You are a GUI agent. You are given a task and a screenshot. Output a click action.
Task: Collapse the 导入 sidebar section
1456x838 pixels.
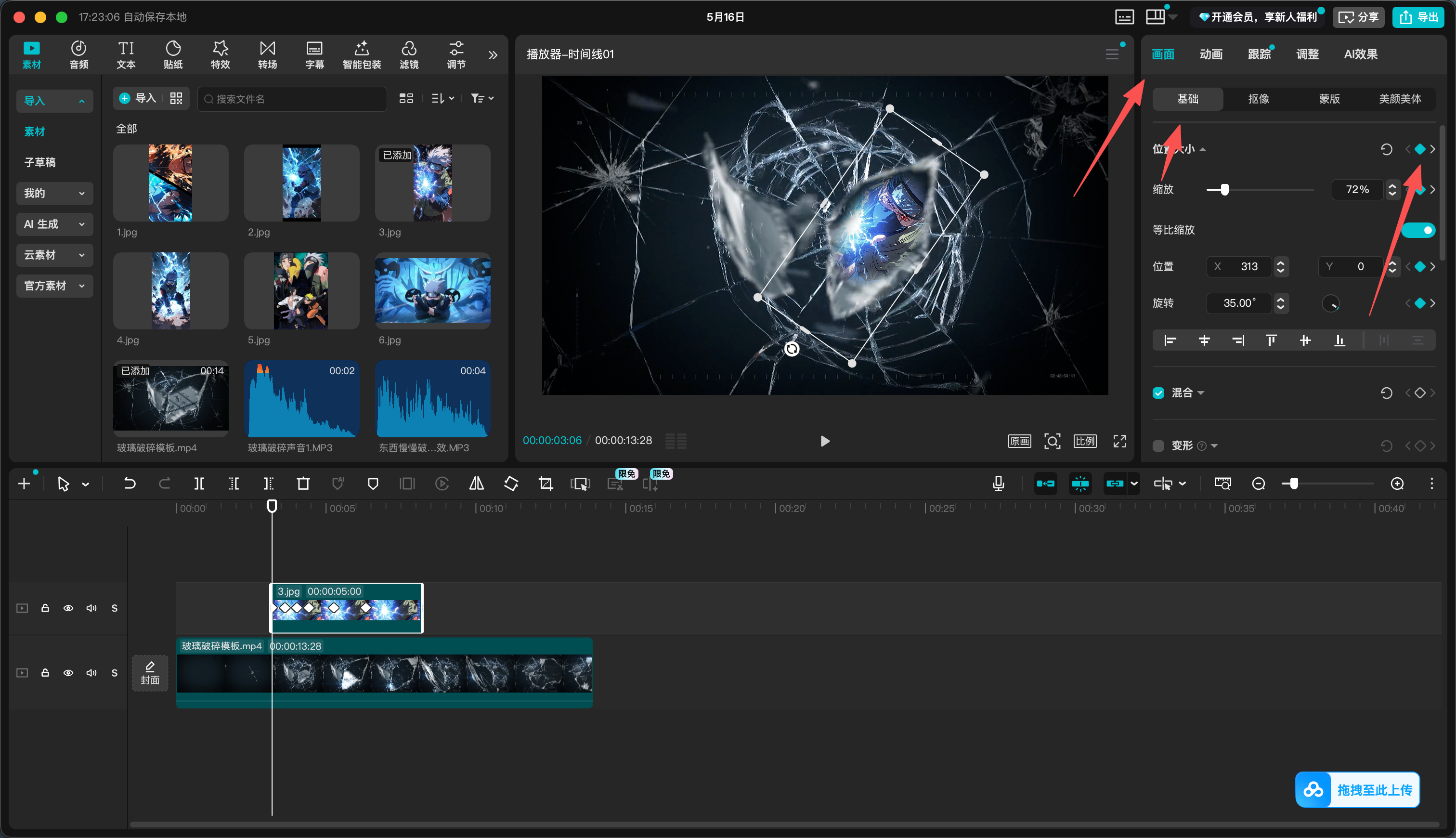(x=55, y=101)
